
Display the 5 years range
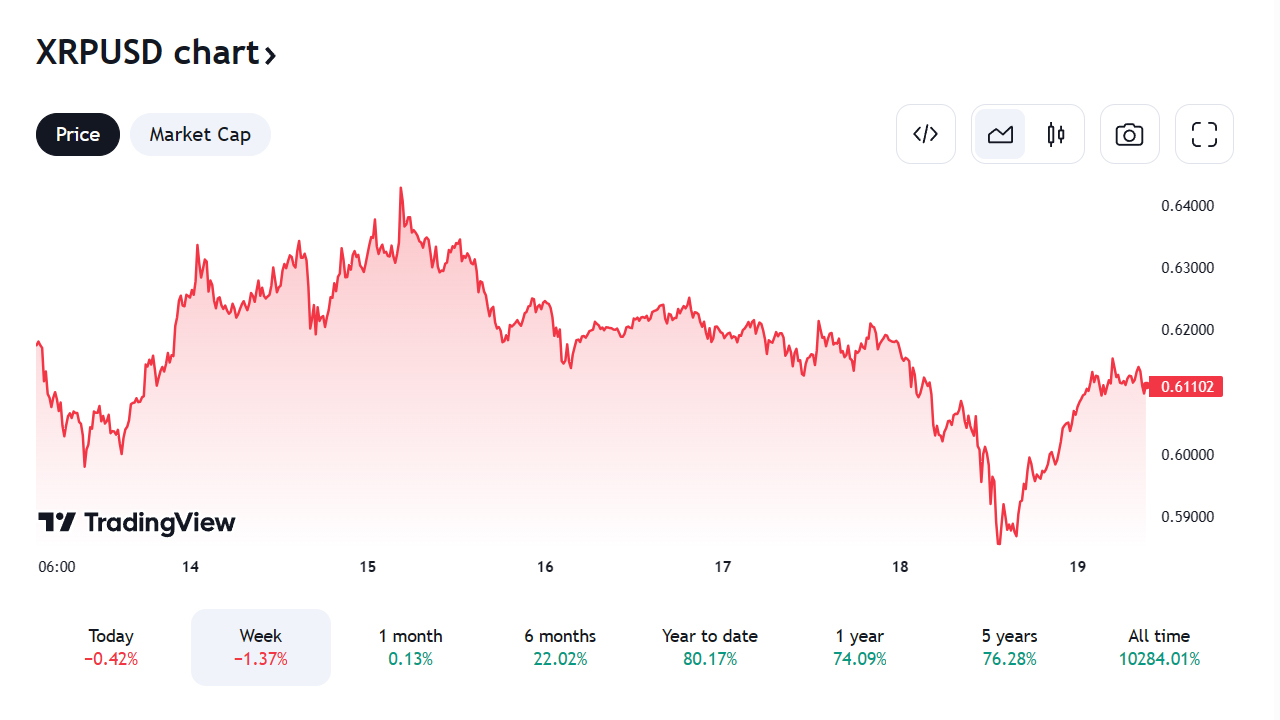pyautogui.click(x=1009, y=647)
